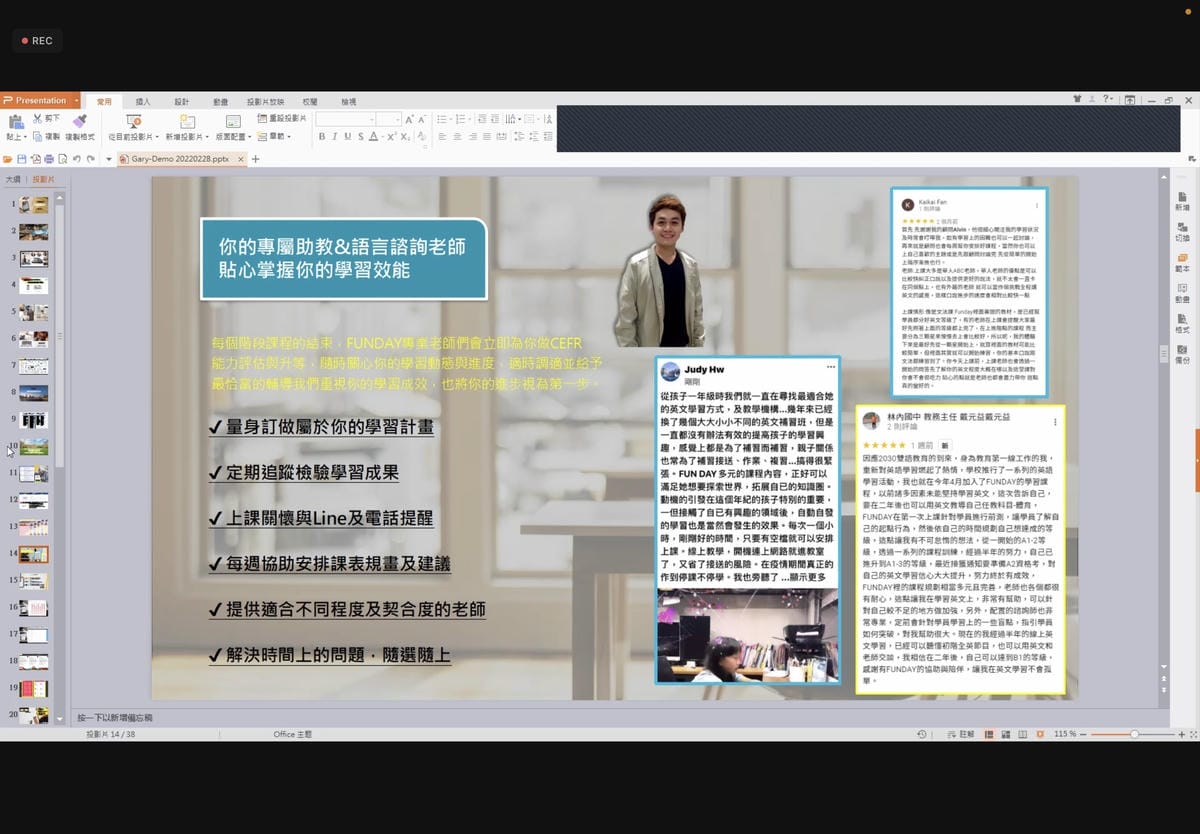Open the font size combo box
This screenshot has height=834, width=1200.
click(389, 119)
